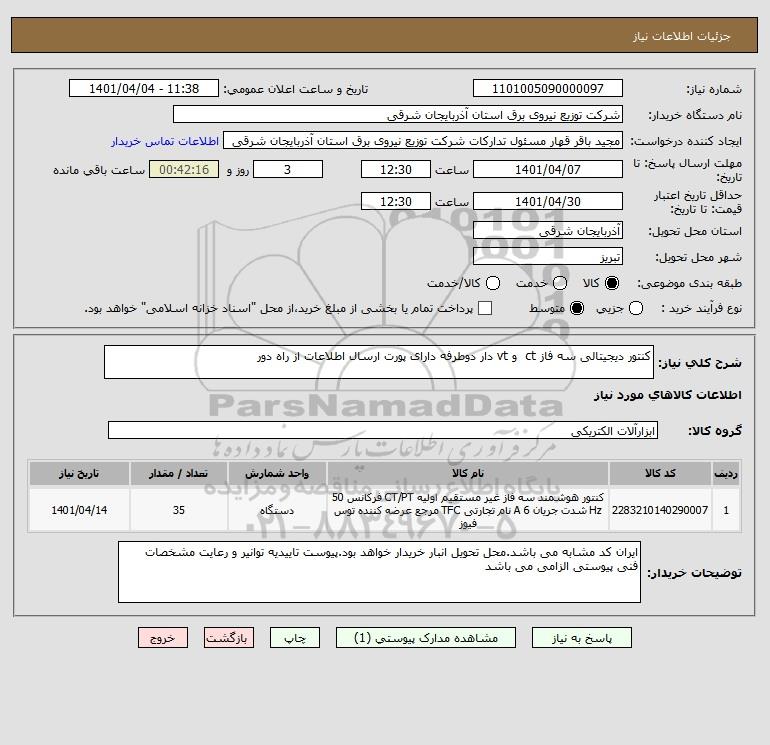Click the response deadline date 1401/04/07

[548, 169]
